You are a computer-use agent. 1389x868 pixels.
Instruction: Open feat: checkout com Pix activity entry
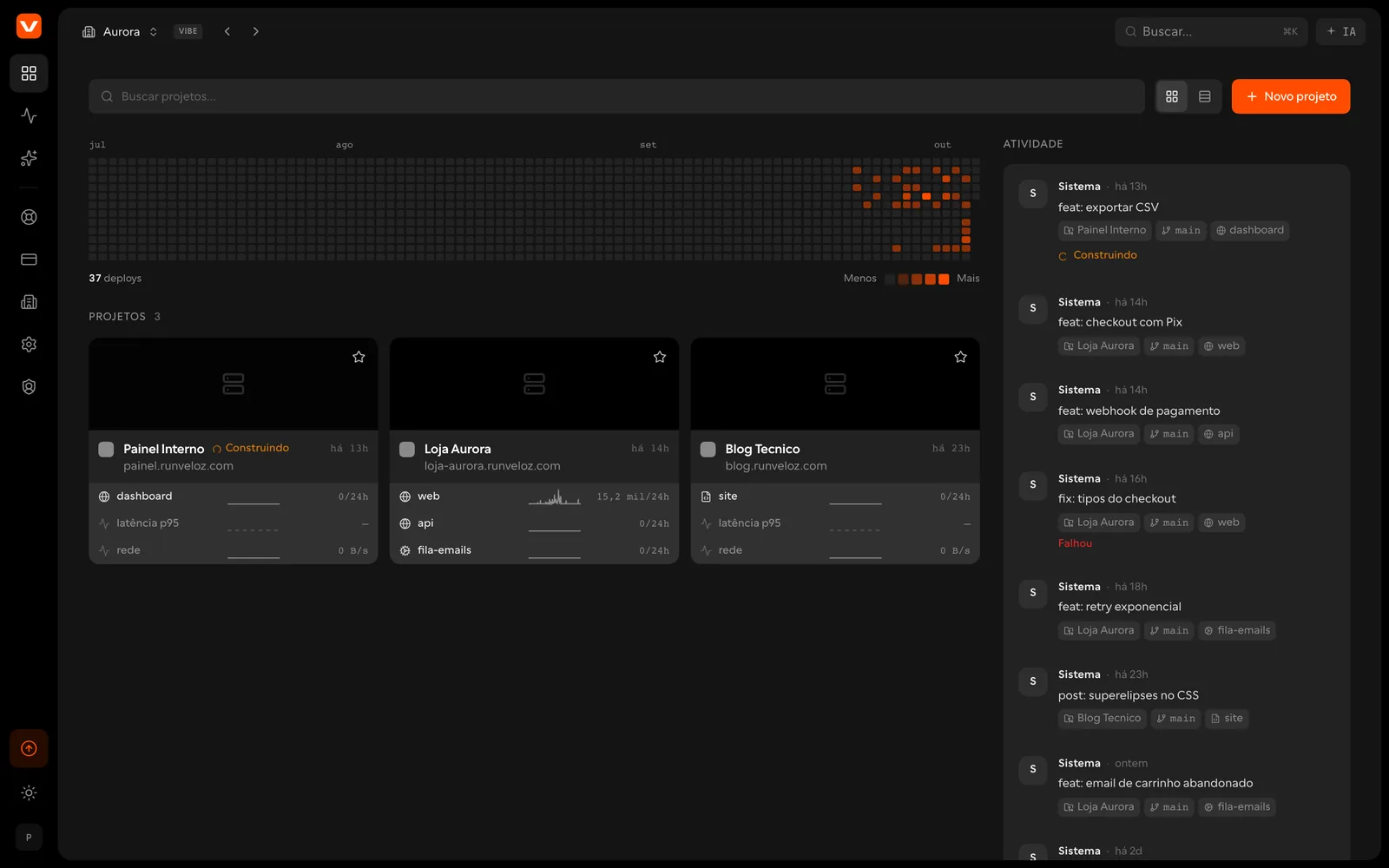pyautogui.click(x=1120, y=322)
